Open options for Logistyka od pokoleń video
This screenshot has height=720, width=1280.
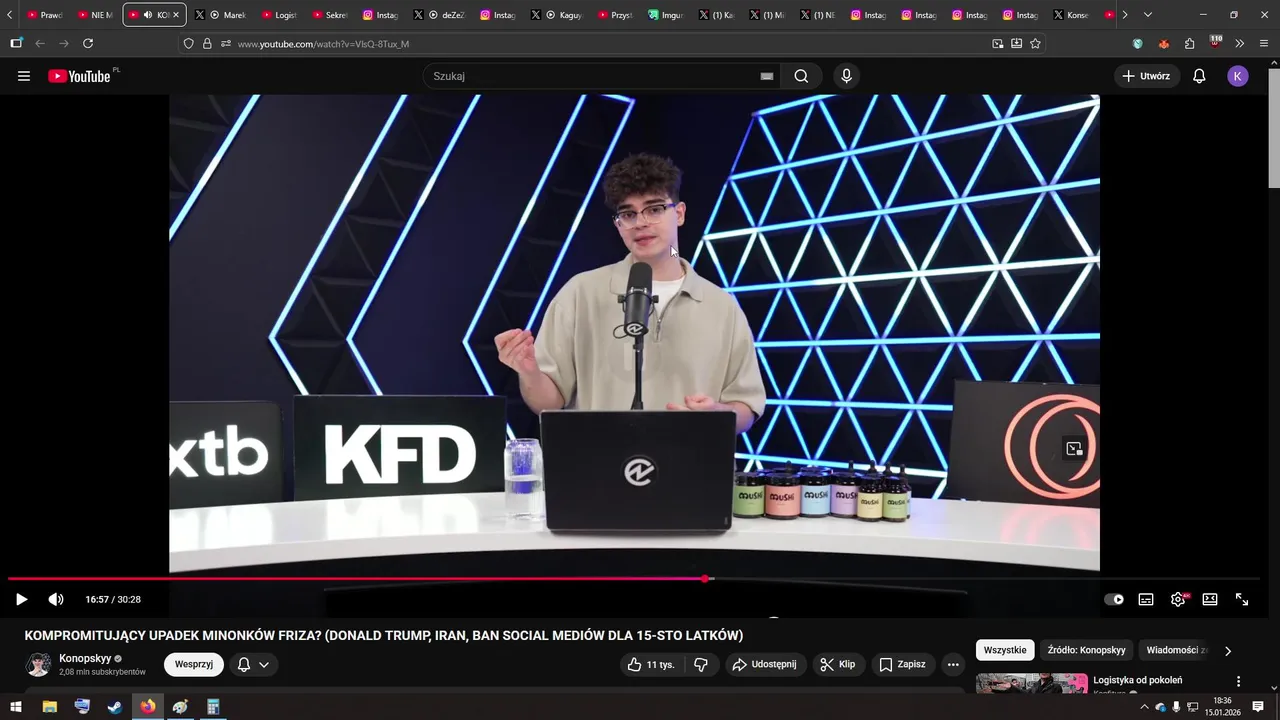pyautogui.click(x=1238, y=681)
